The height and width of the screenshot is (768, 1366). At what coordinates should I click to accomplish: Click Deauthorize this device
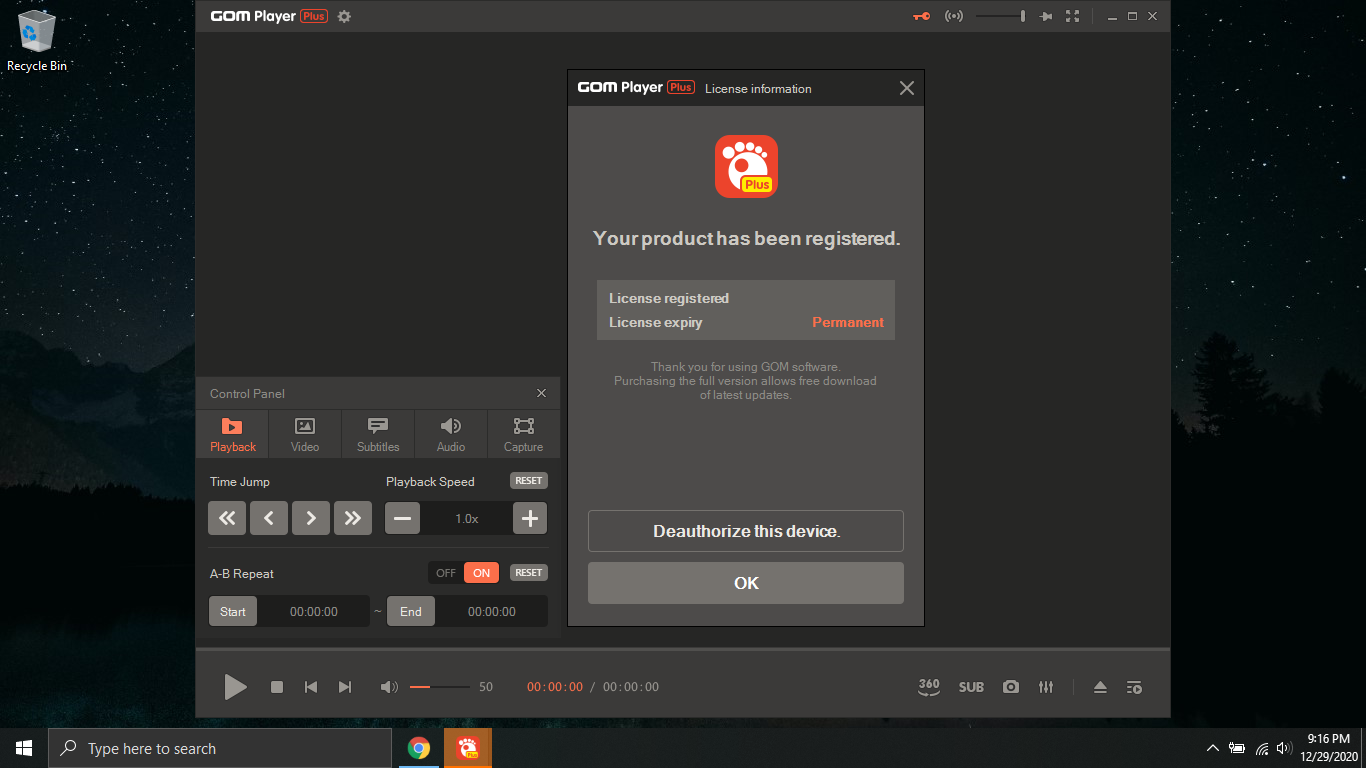(745, 530)
